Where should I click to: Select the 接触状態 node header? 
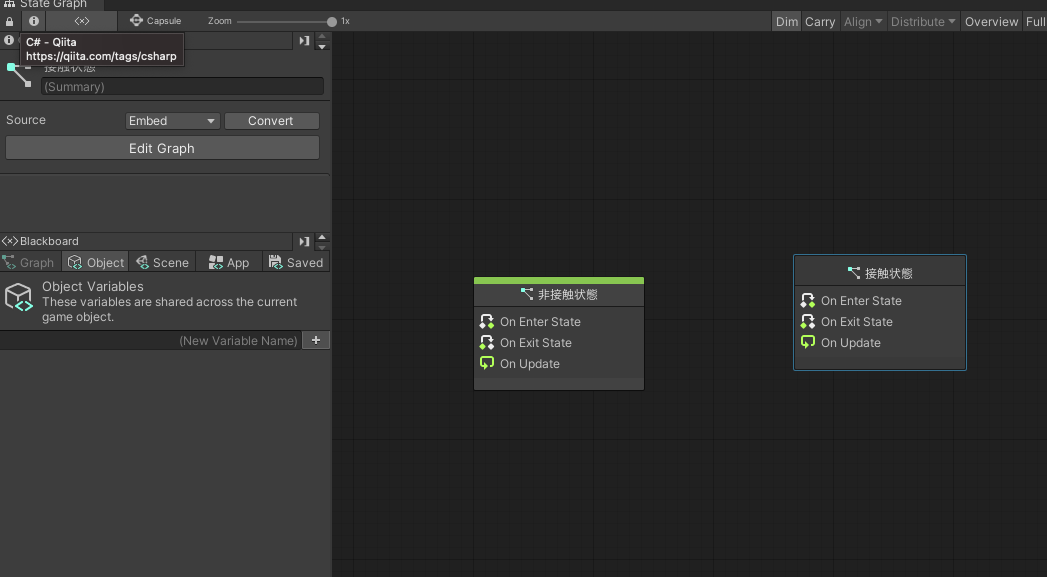pos(880,272)
